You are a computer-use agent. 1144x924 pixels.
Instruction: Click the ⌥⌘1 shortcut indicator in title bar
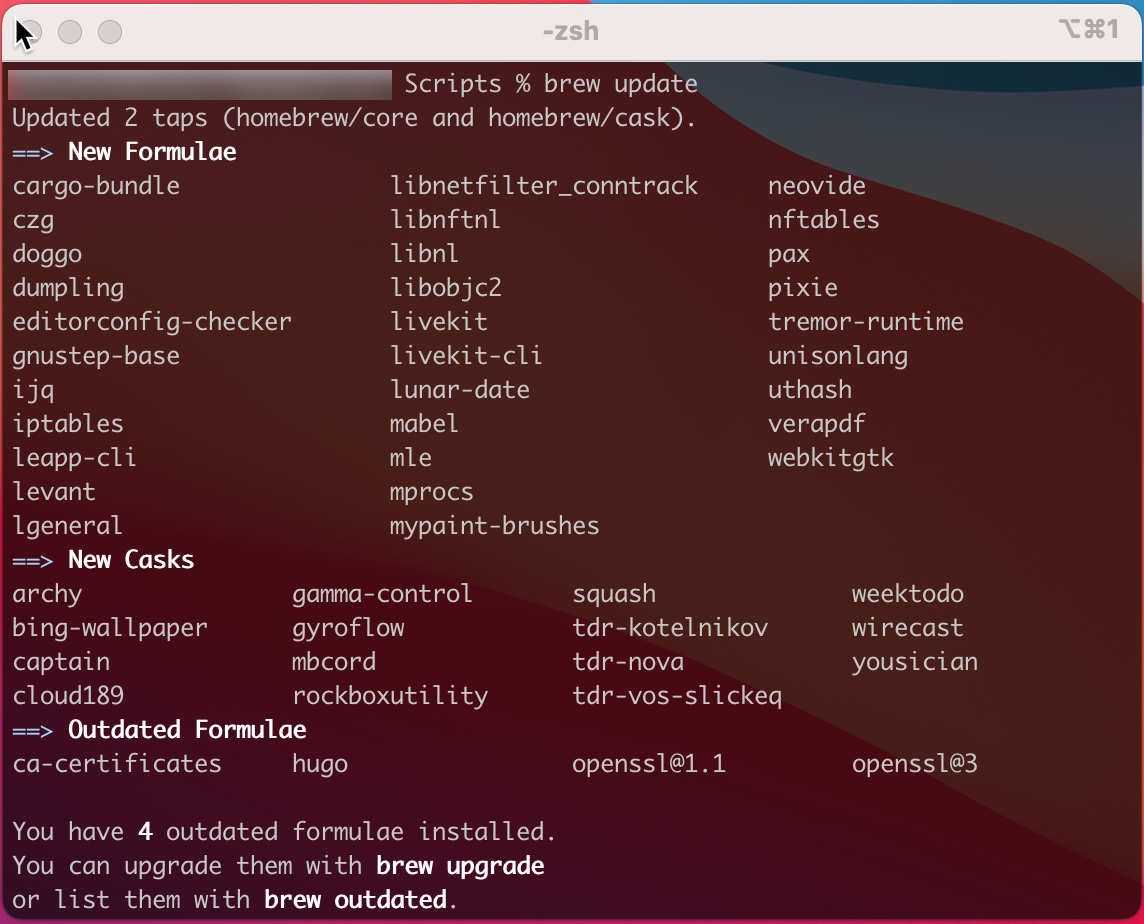point(1088,30)
